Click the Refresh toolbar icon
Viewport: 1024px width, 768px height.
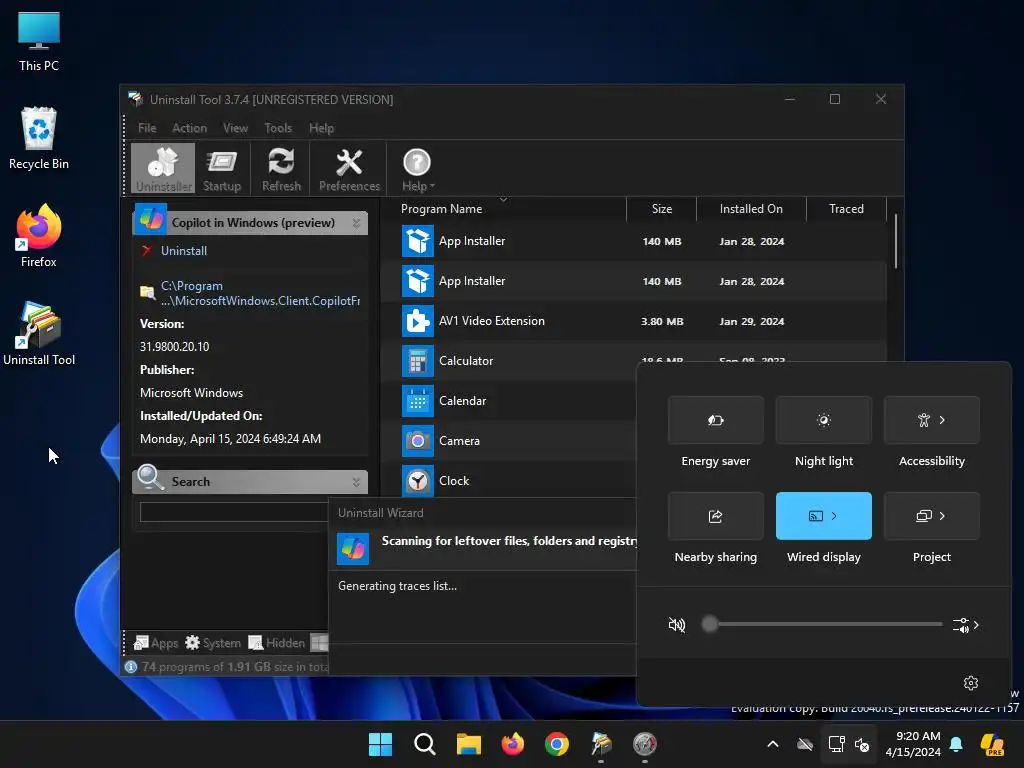tap(281, 168)
